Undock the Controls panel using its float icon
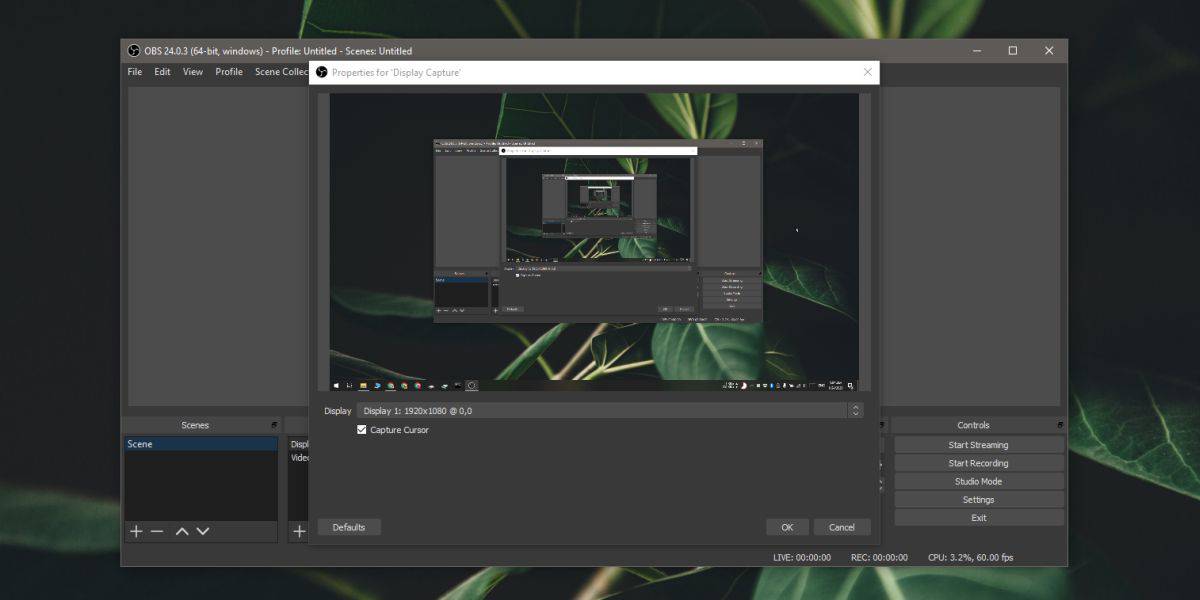The width and height of the screenshot is (1200, 600). (x=1060, y=425)
